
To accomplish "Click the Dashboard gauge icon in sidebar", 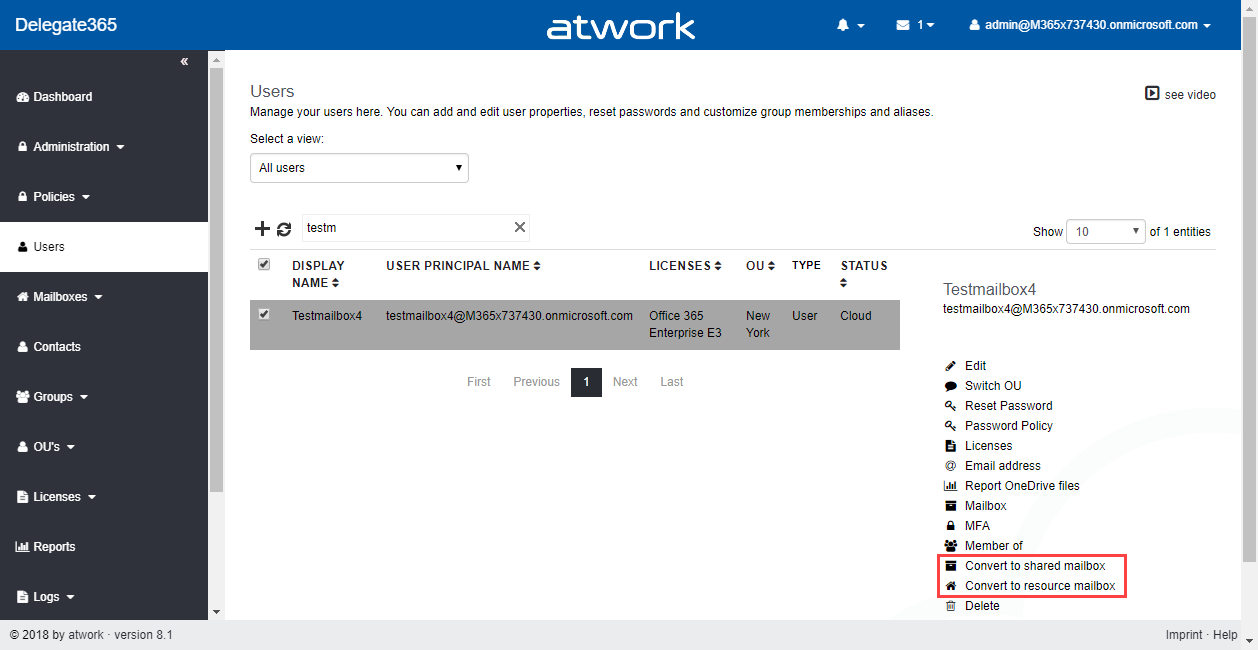I will [23, 97].
